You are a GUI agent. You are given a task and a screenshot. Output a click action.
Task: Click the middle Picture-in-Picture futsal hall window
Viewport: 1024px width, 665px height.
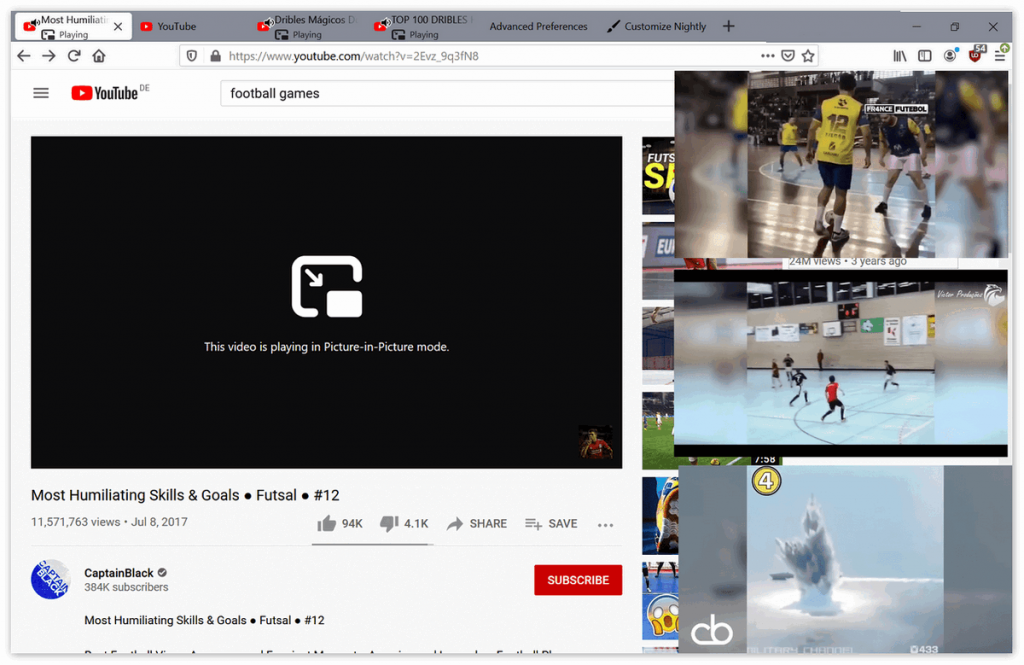tap(840, 363)
